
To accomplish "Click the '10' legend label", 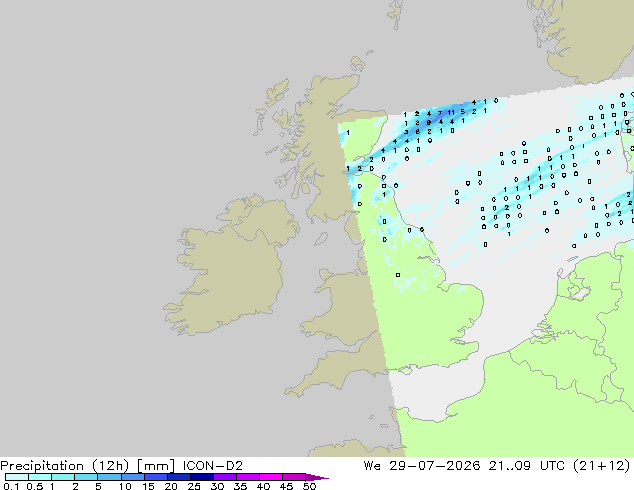I will click(x=125, y=486).
